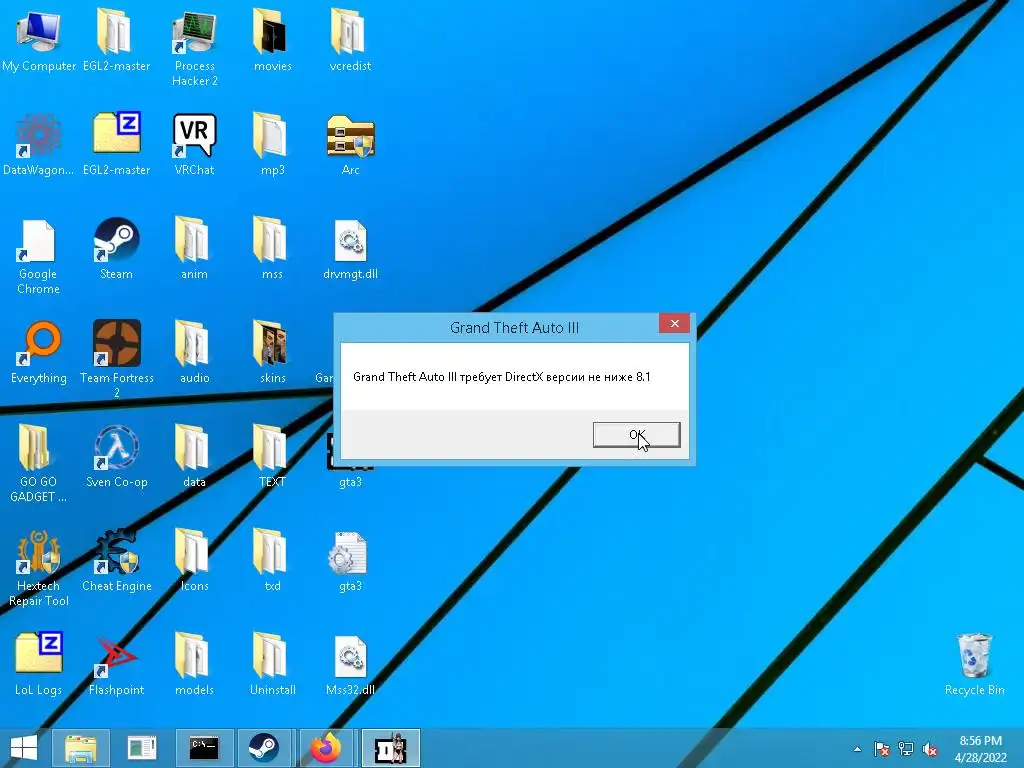Image resolution: width=1024 pixels, height=768 pixels.
Task: Switch to the Command Prompt taskbar window
Action: pyautogui.click(x=204, y=748)
